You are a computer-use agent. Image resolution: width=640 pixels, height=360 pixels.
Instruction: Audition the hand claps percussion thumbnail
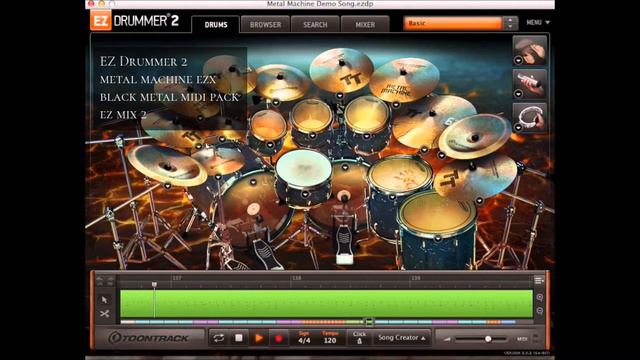click(x=529, y=51)
